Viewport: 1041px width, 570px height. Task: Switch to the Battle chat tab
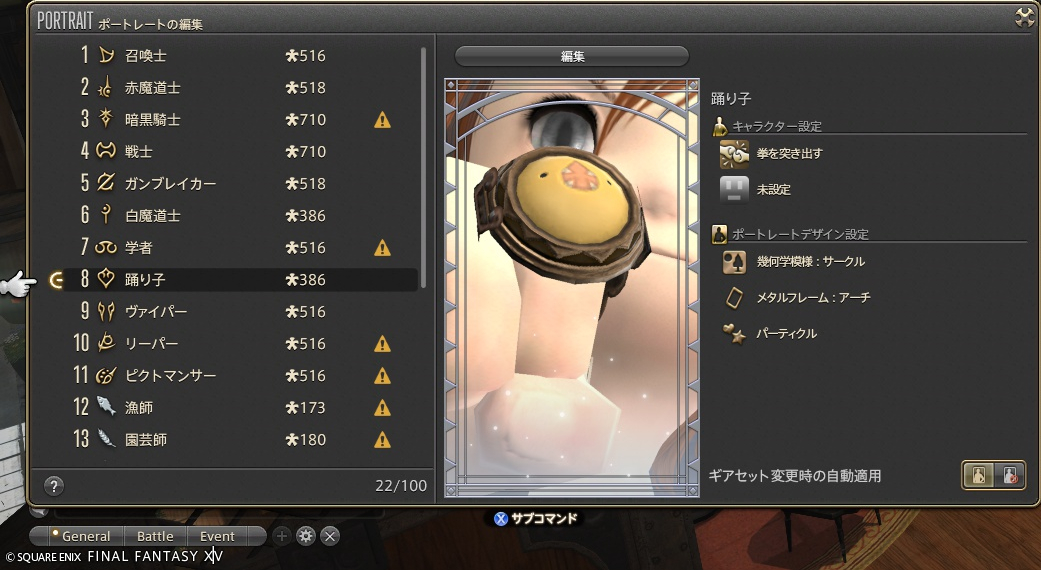155,536
